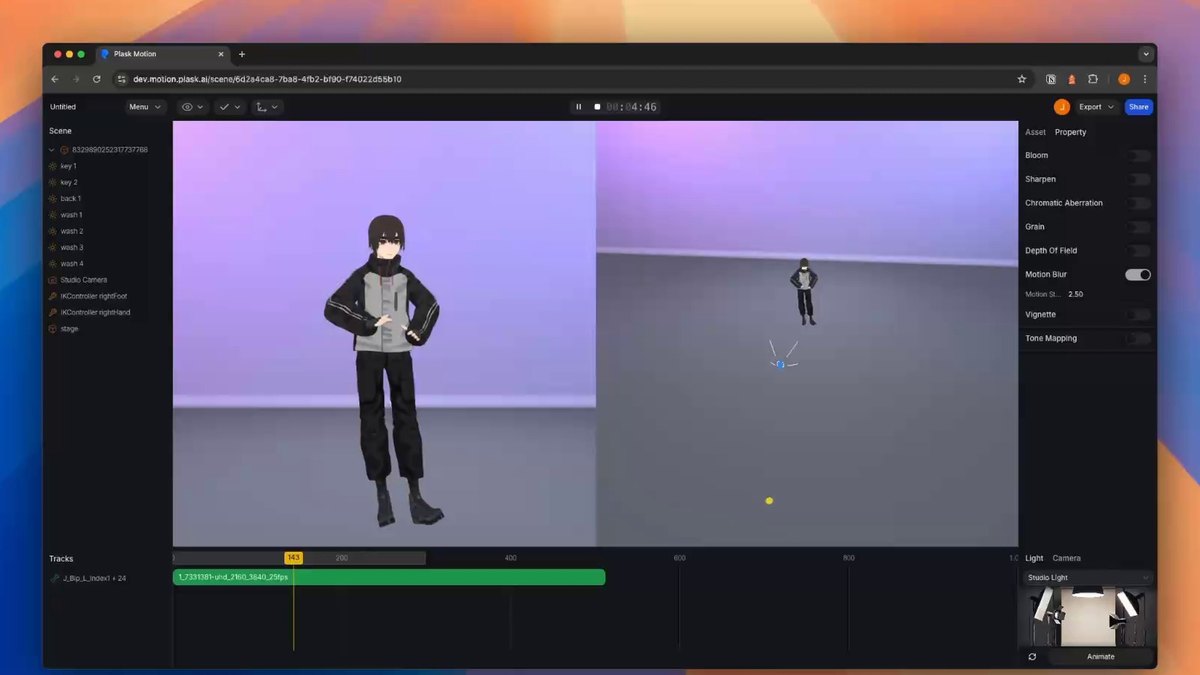This screenshot has width=1200, height=675.
Task: Switch to the Camera tab
Action: 1066,558
